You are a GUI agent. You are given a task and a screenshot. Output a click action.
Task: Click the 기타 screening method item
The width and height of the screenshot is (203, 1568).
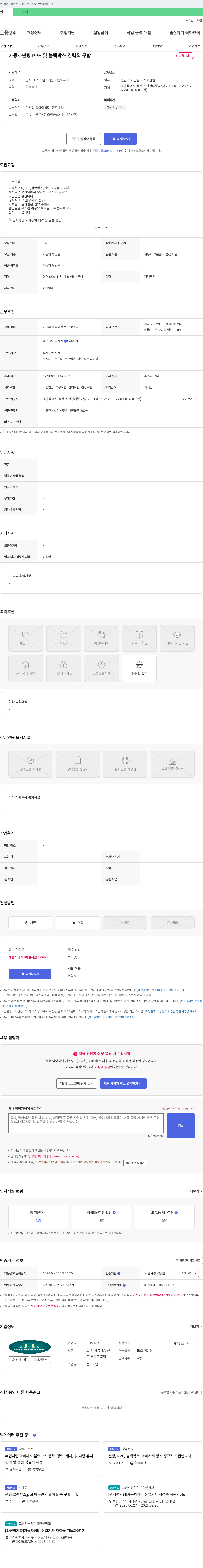[x=173, y=922]
